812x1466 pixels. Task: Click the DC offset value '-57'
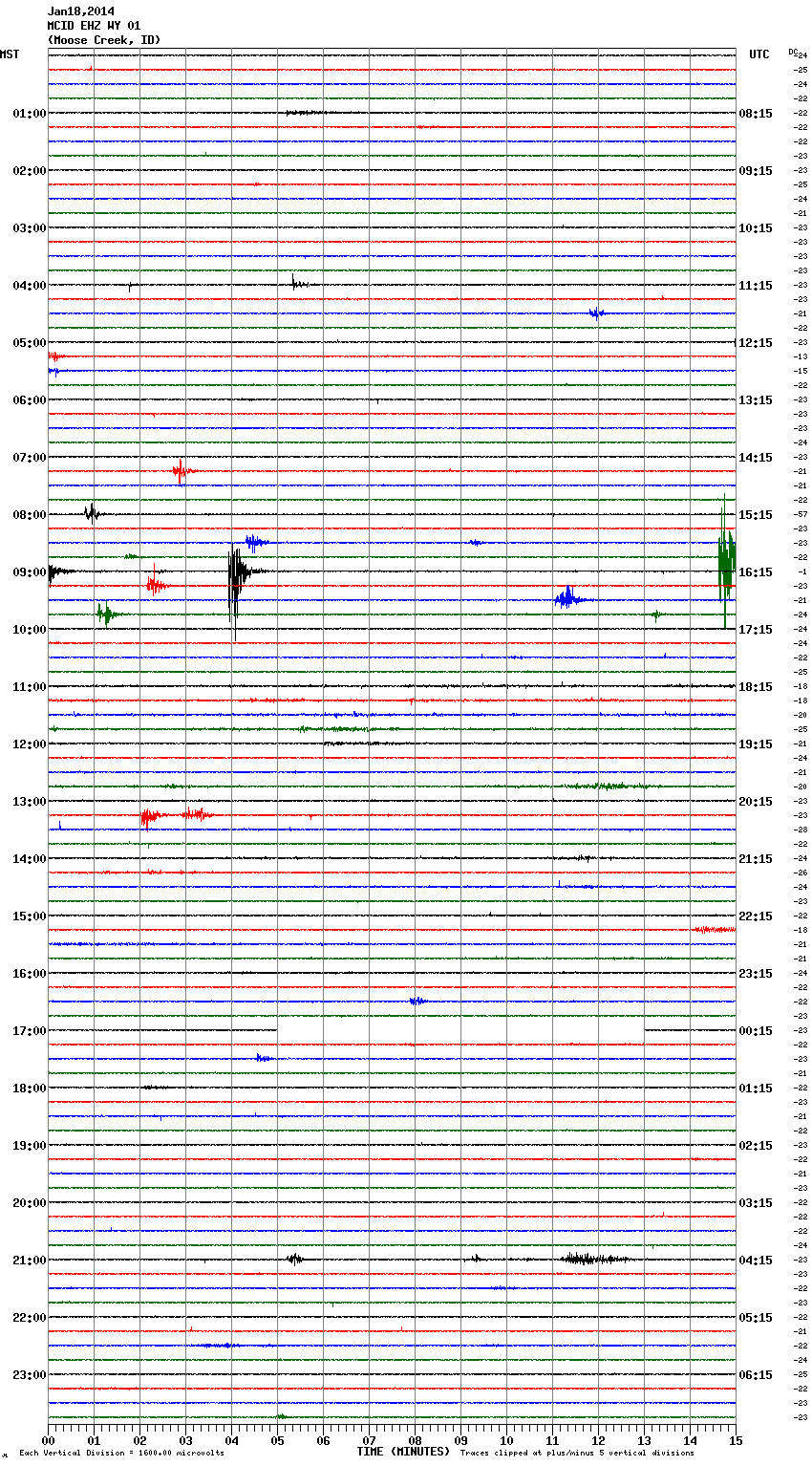point(801,515)
